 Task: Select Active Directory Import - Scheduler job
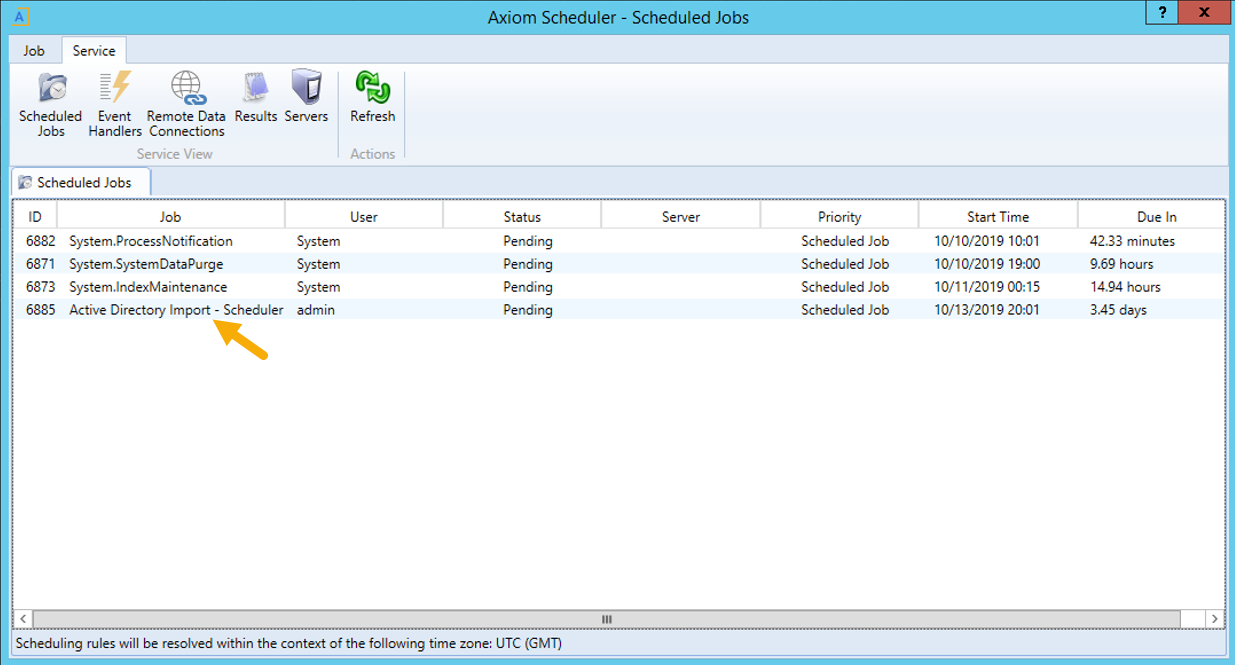(x=619, y=310)
